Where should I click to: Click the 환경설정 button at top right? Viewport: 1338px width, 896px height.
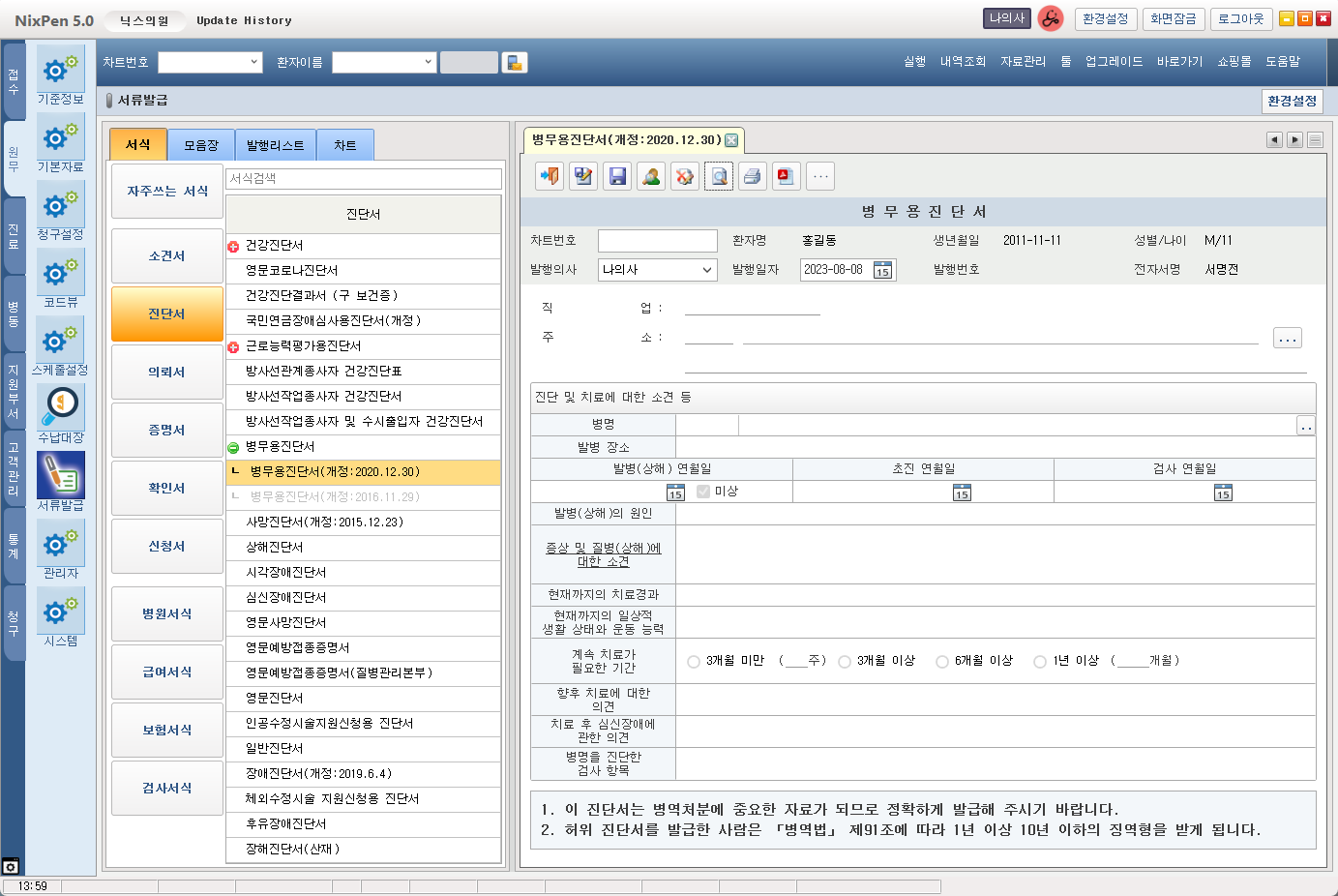(x=1105, y=19)
